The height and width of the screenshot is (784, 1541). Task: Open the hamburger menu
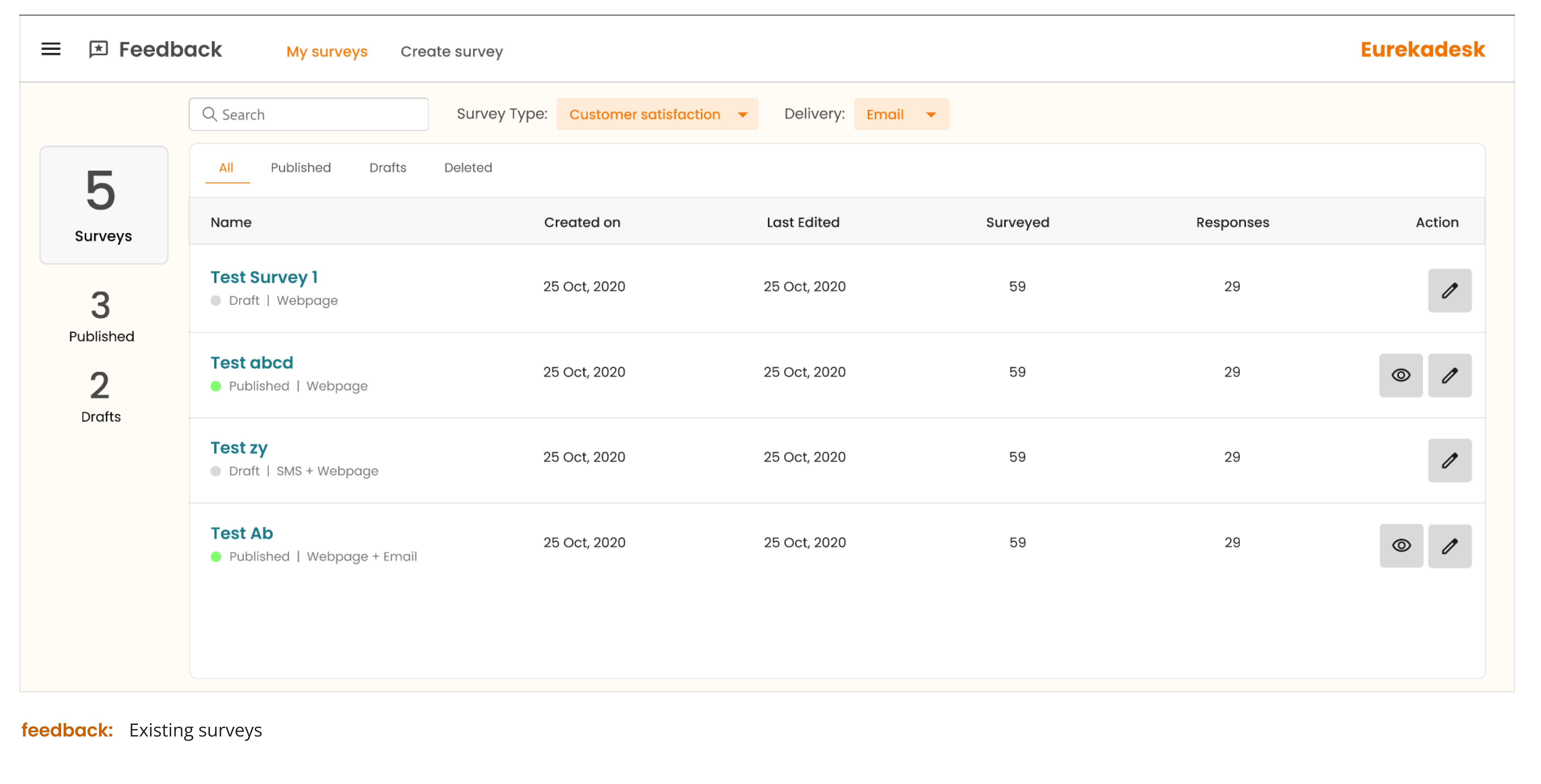pyautogui.click(x=51, y=49)
